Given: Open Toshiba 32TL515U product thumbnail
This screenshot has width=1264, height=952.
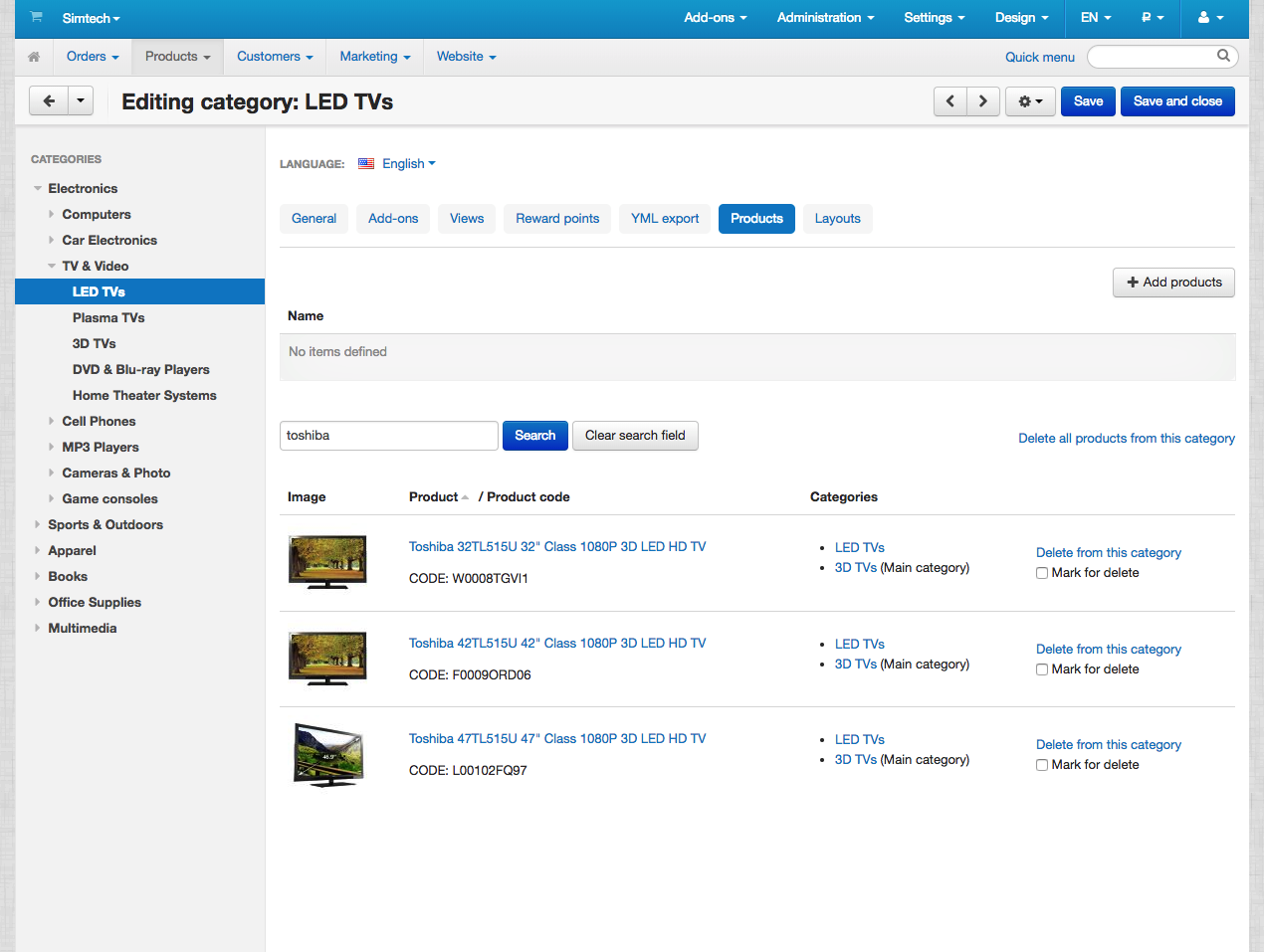Looking at the screenshot, I should 327,562.
